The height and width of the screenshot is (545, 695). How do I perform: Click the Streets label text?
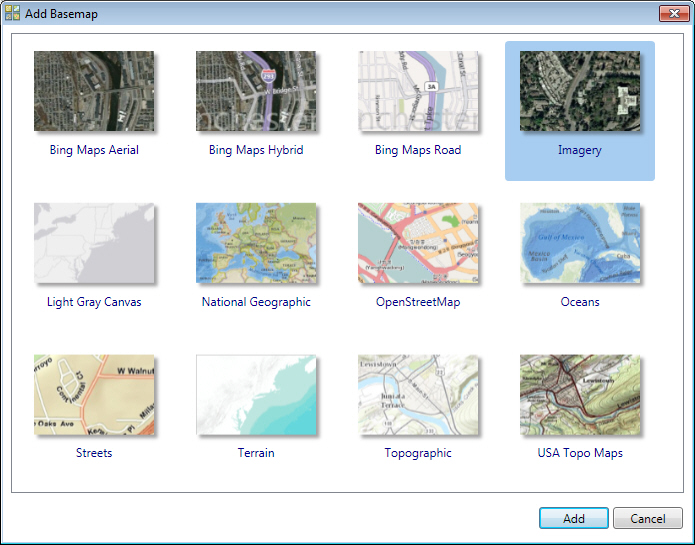(94, 453)
